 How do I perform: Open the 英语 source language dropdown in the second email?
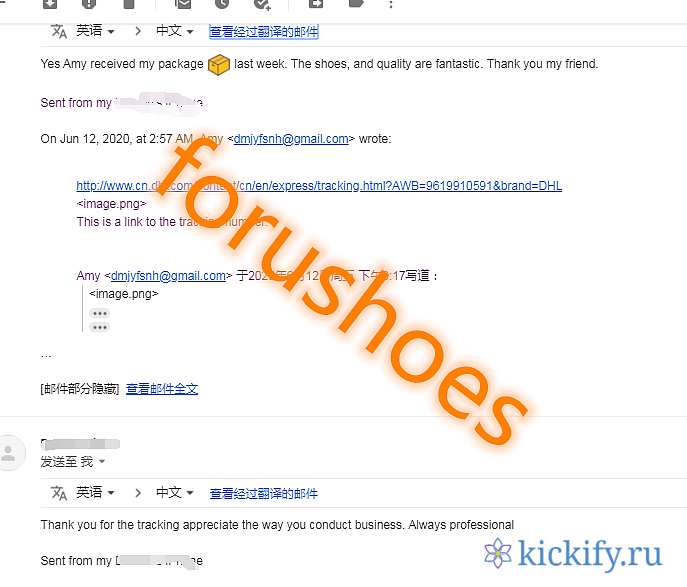point(95,492)
